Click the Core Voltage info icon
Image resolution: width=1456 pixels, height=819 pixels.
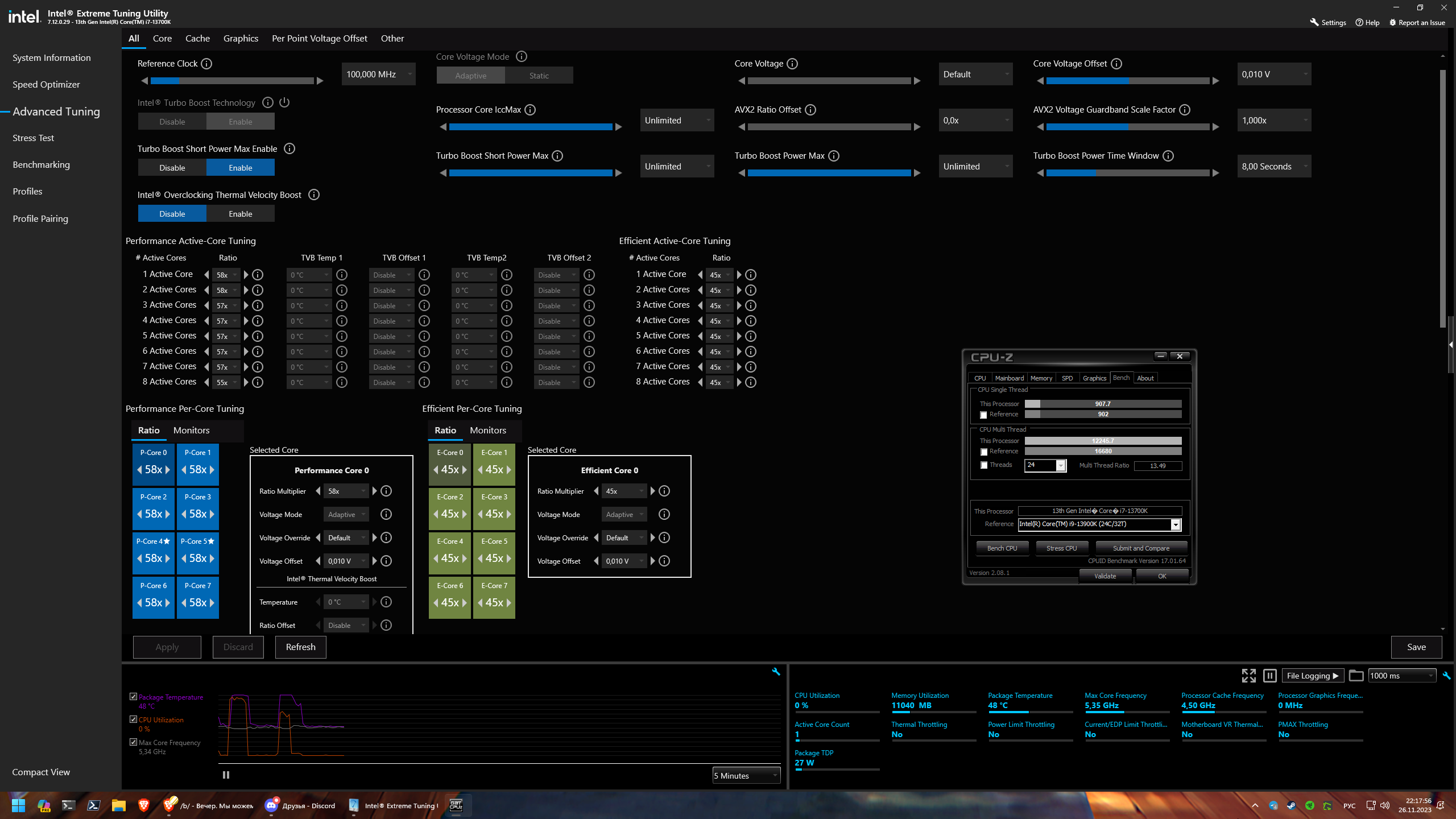(x=792, y=64)
